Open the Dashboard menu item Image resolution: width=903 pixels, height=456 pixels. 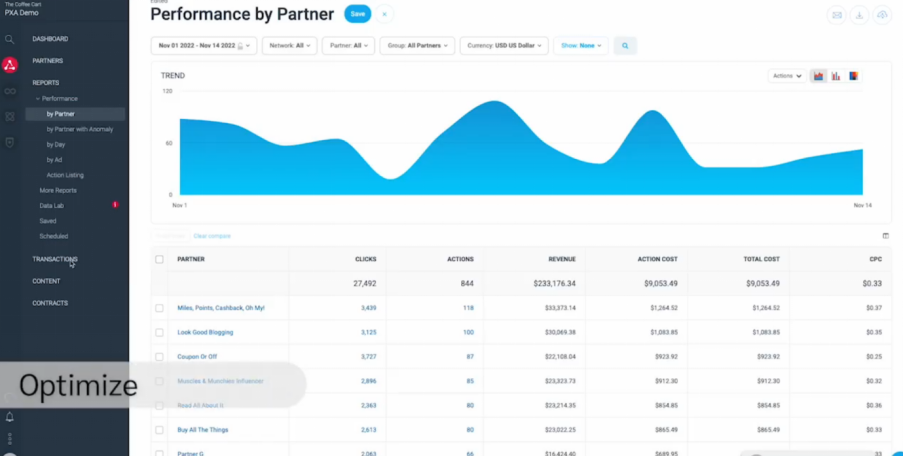(x=50, y=39)
